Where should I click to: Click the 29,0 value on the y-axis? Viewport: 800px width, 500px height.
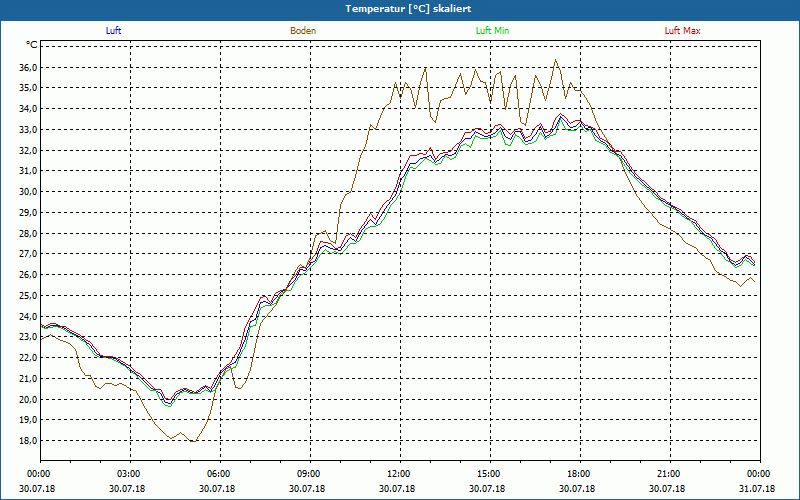pos(29,212)
